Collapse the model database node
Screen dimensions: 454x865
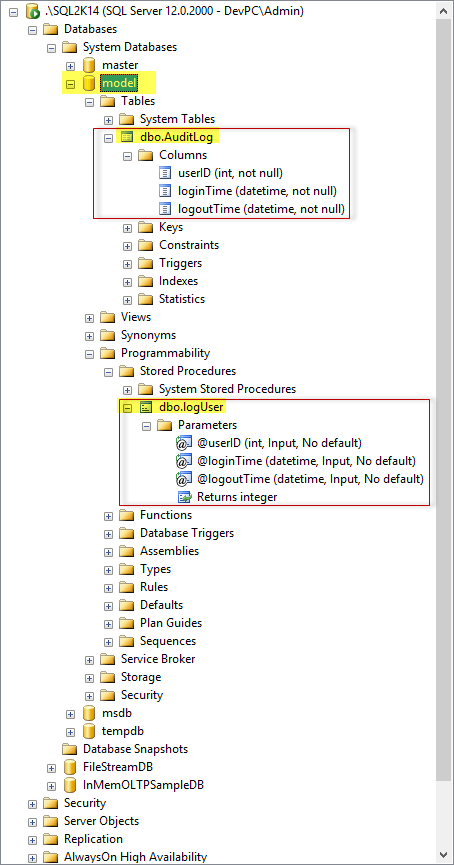(71, 84)
